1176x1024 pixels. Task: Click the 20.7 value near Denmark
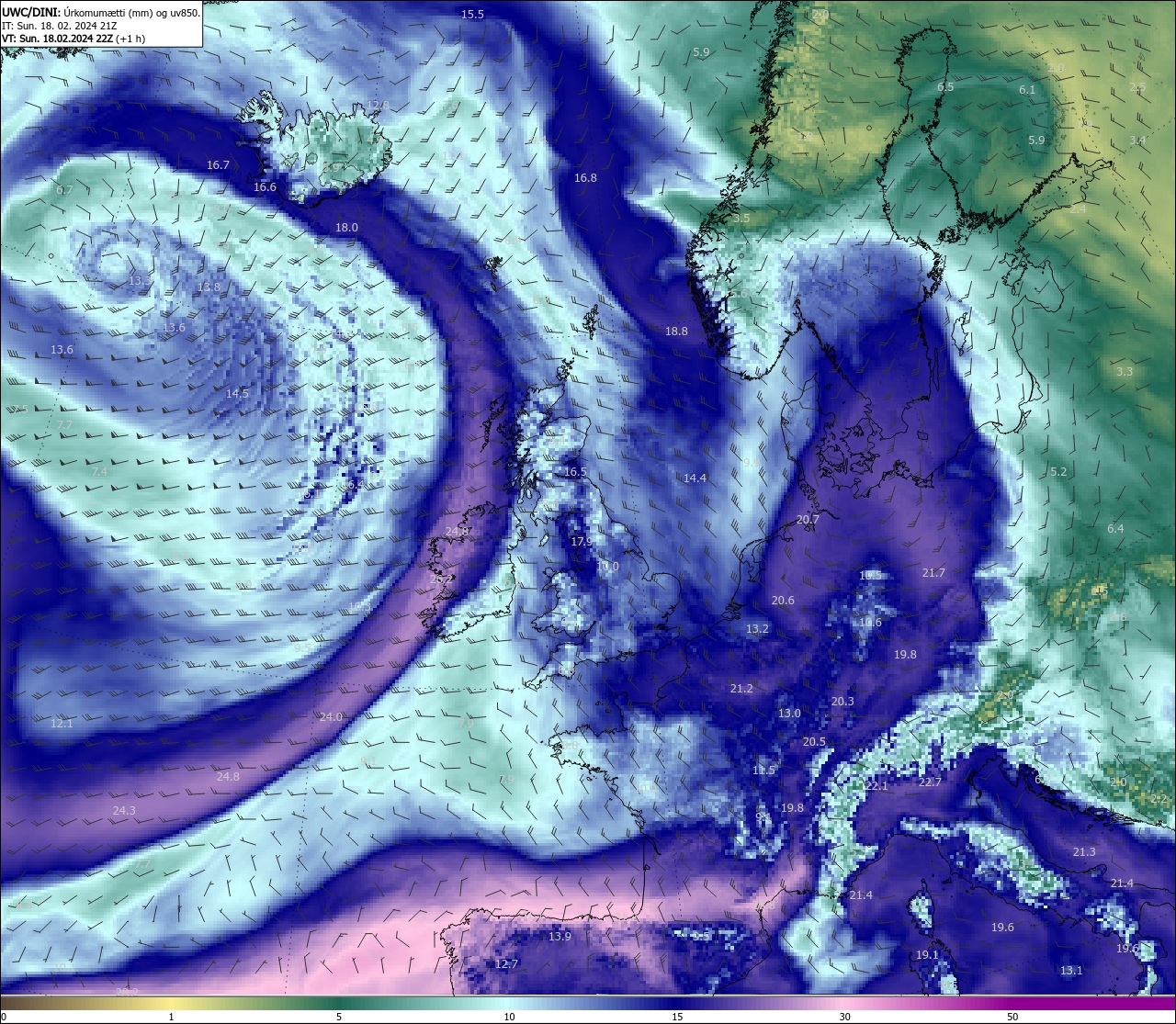tap(808, 519)
